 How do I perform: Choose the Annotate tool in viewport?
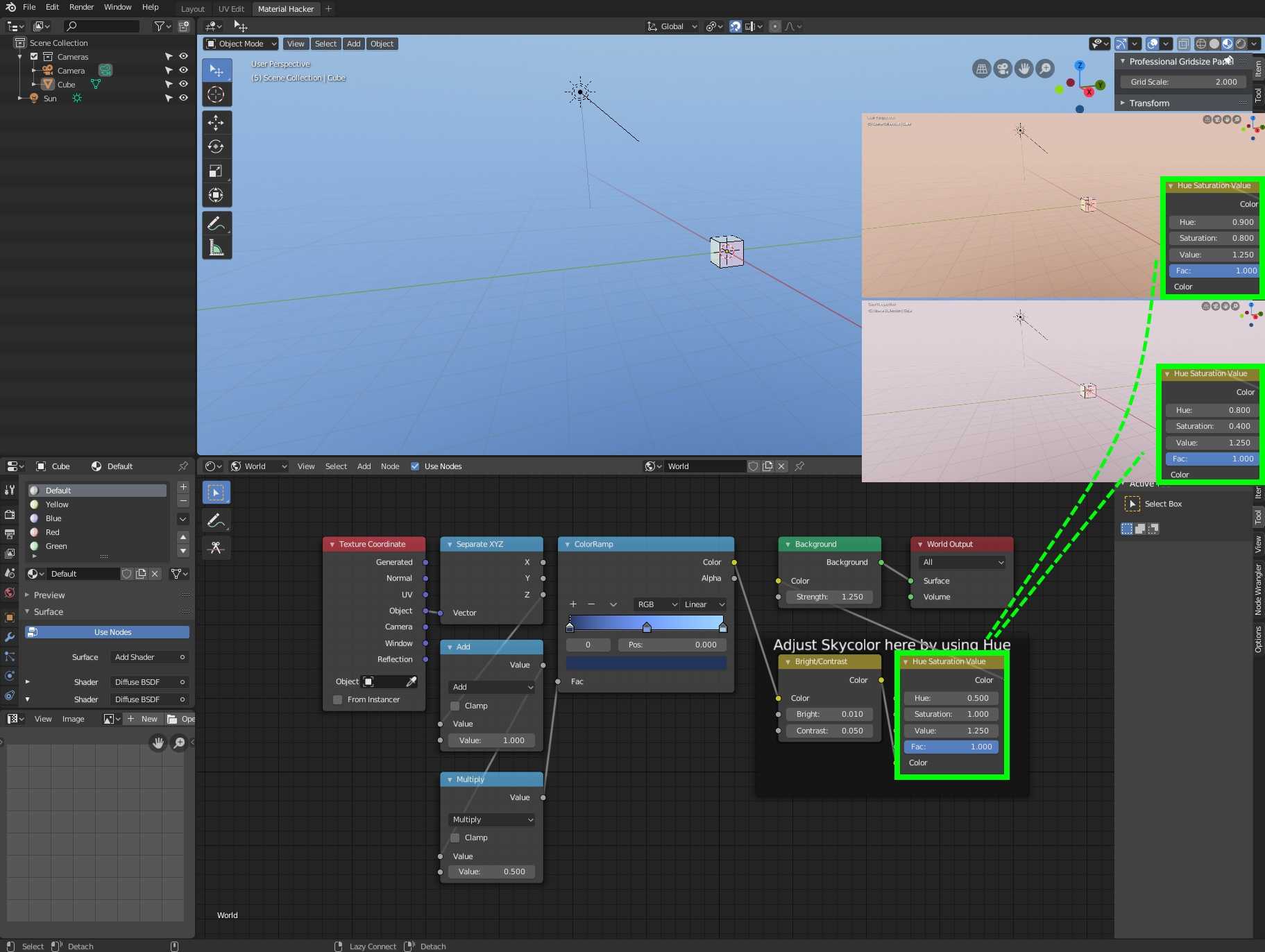pos(216,223)
